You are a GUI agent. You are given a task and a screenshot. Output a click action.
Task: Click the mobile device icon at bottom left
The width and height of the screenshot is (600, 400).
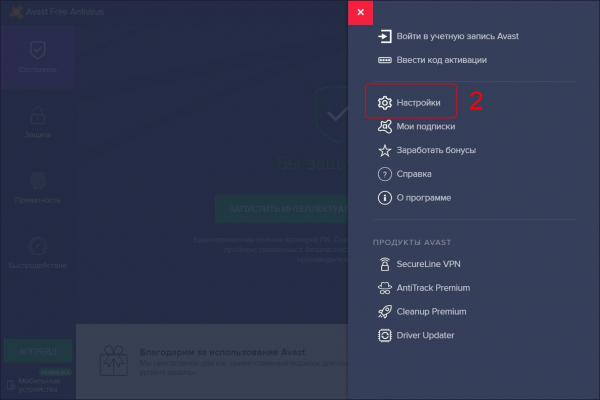[11, 385]
